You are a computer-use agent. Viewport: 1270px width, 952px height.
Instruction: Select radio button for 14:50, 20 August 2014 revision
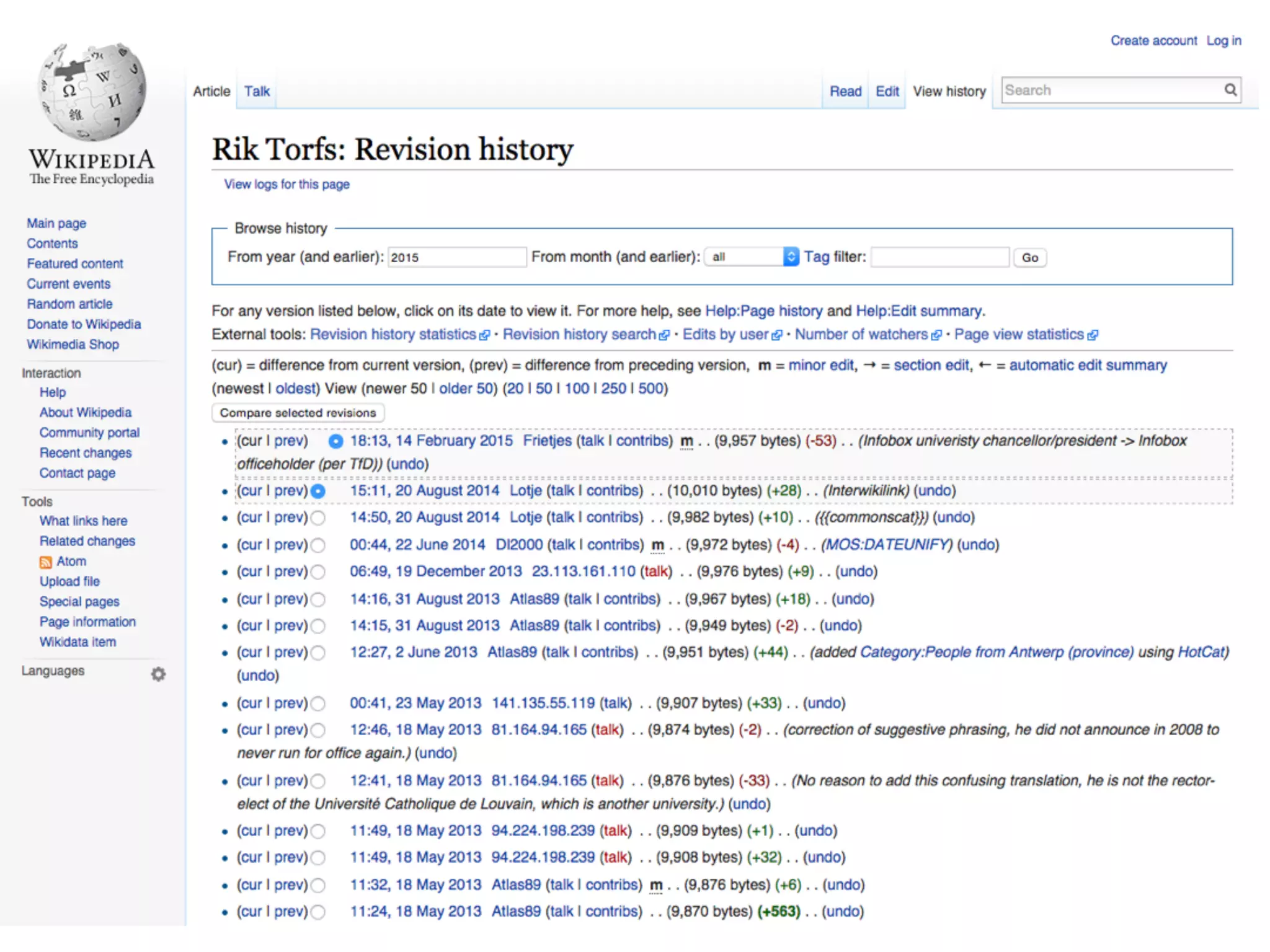pyautogui.click(x=318, y=518)
